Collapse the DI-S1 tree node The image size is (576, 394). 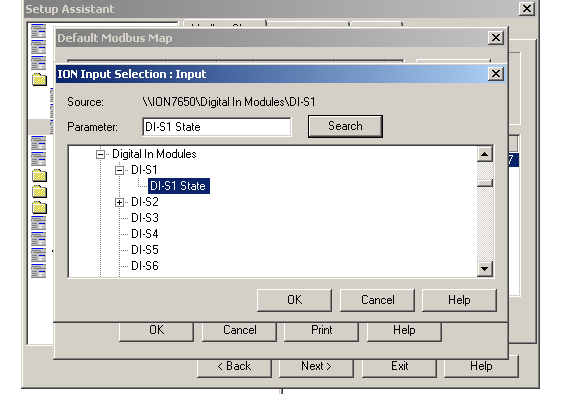tap(119, 170)
